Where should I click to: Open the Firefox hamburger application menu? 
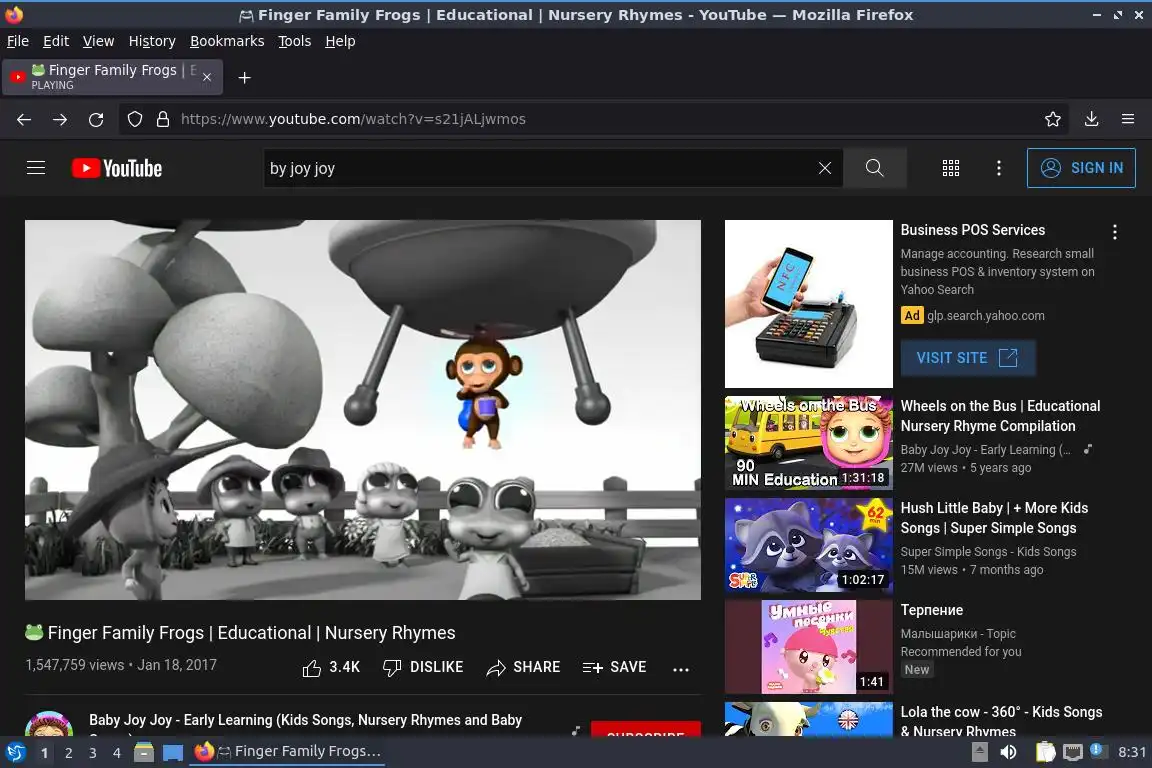1128,119
